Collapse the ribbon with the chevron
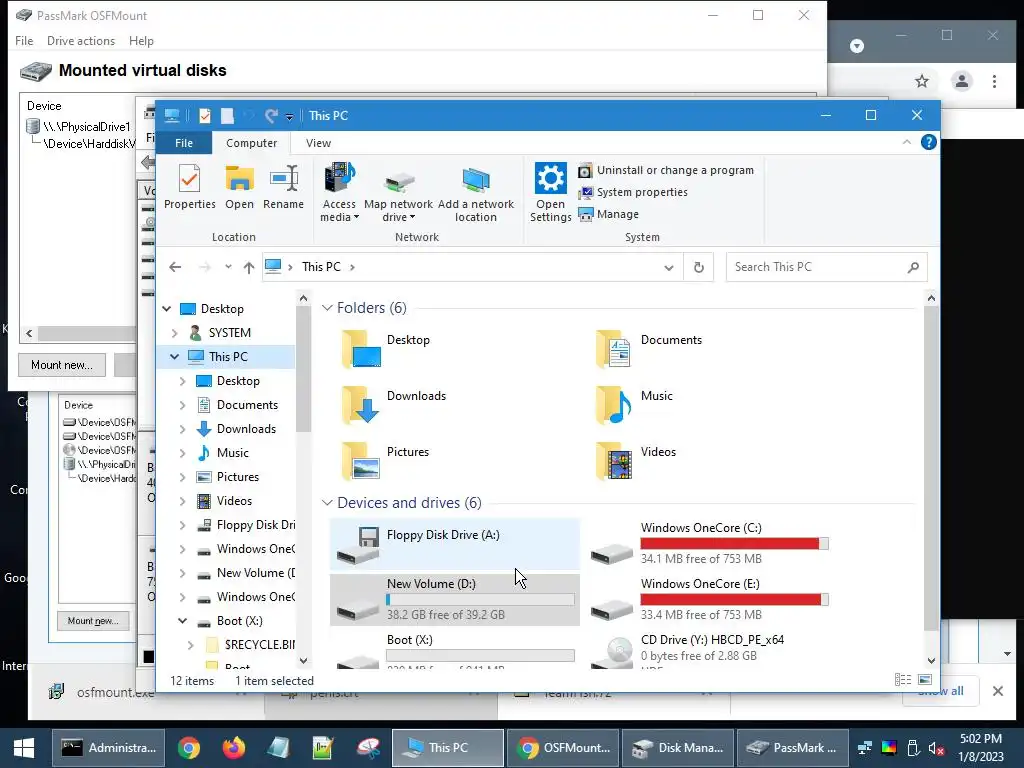Viewport: 1024px width, 768px height. click(x=906, y=142)
